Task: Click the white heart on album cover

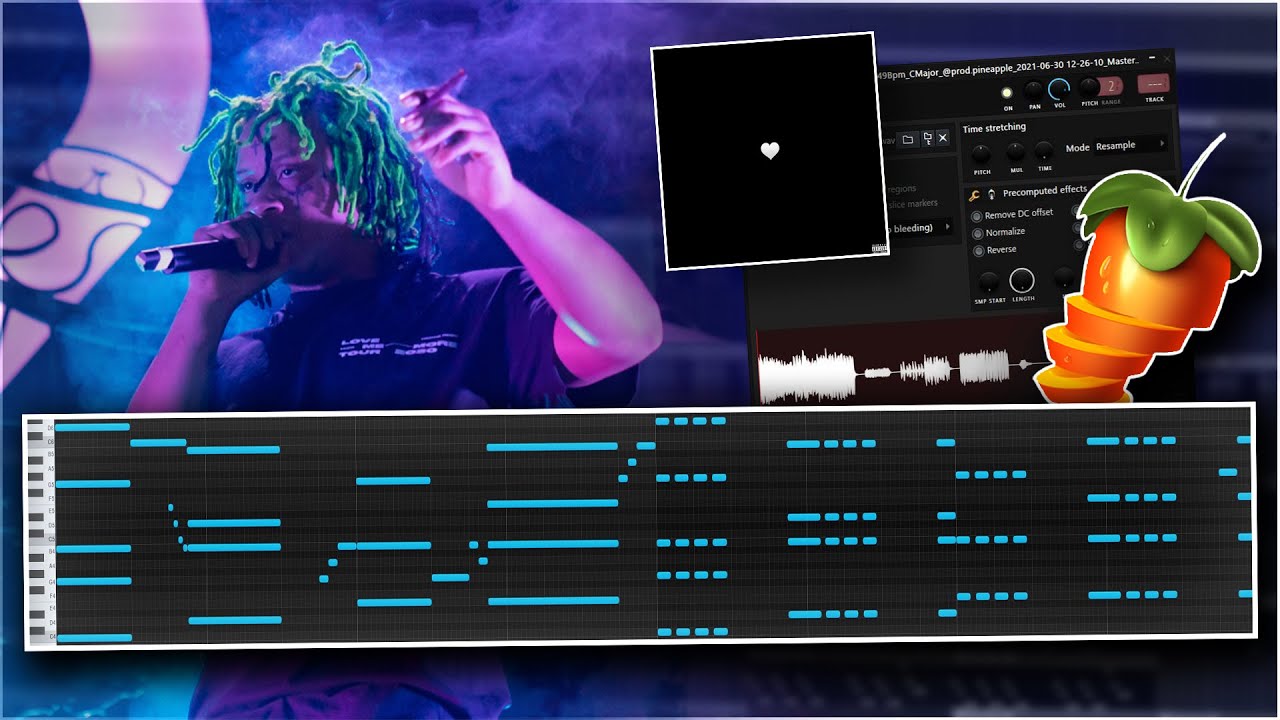Action: (x=770, y=151)
